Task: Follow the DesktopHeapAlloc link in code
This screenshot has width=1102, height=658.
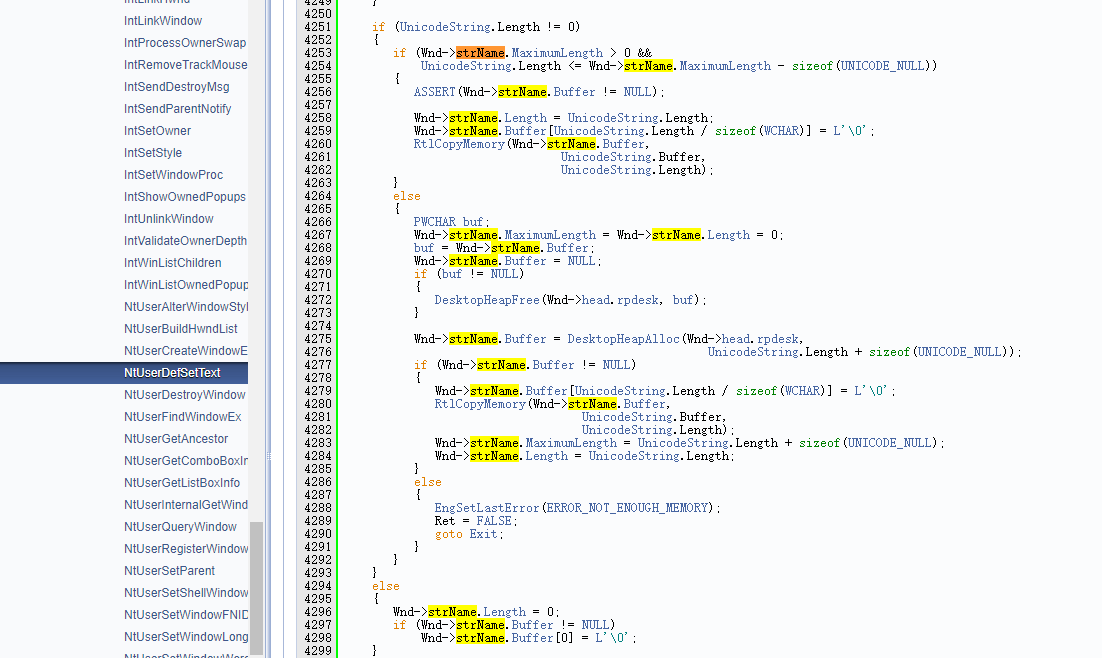Action: coord(623,339)
